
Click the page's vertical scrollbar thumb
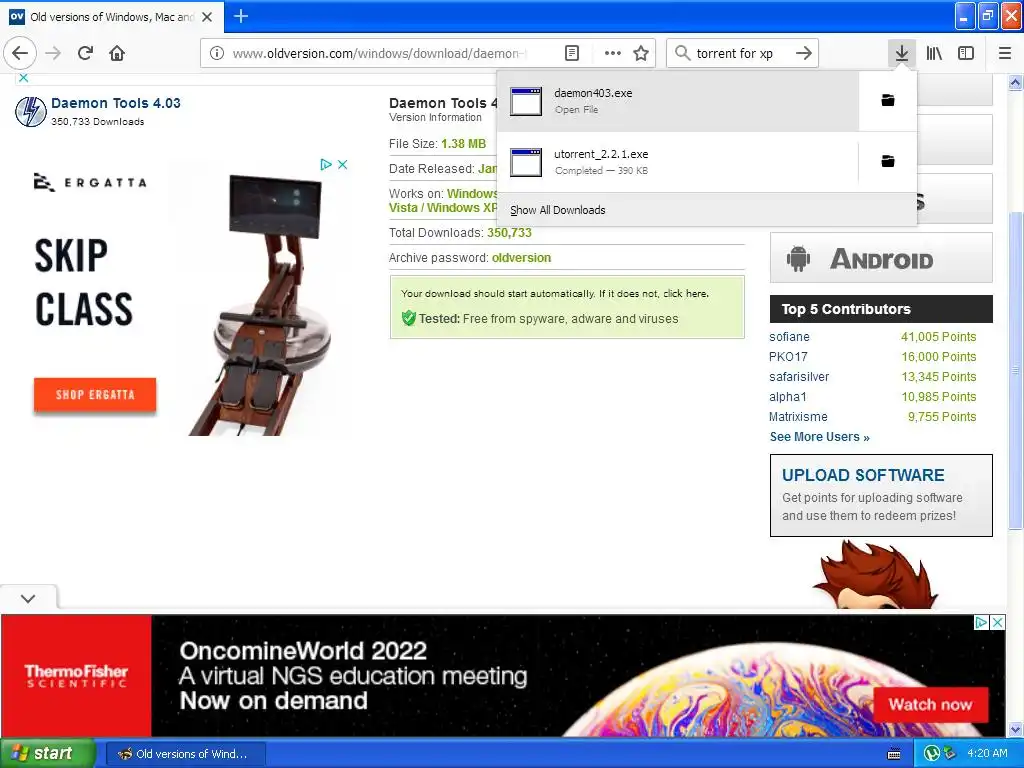1015,370
